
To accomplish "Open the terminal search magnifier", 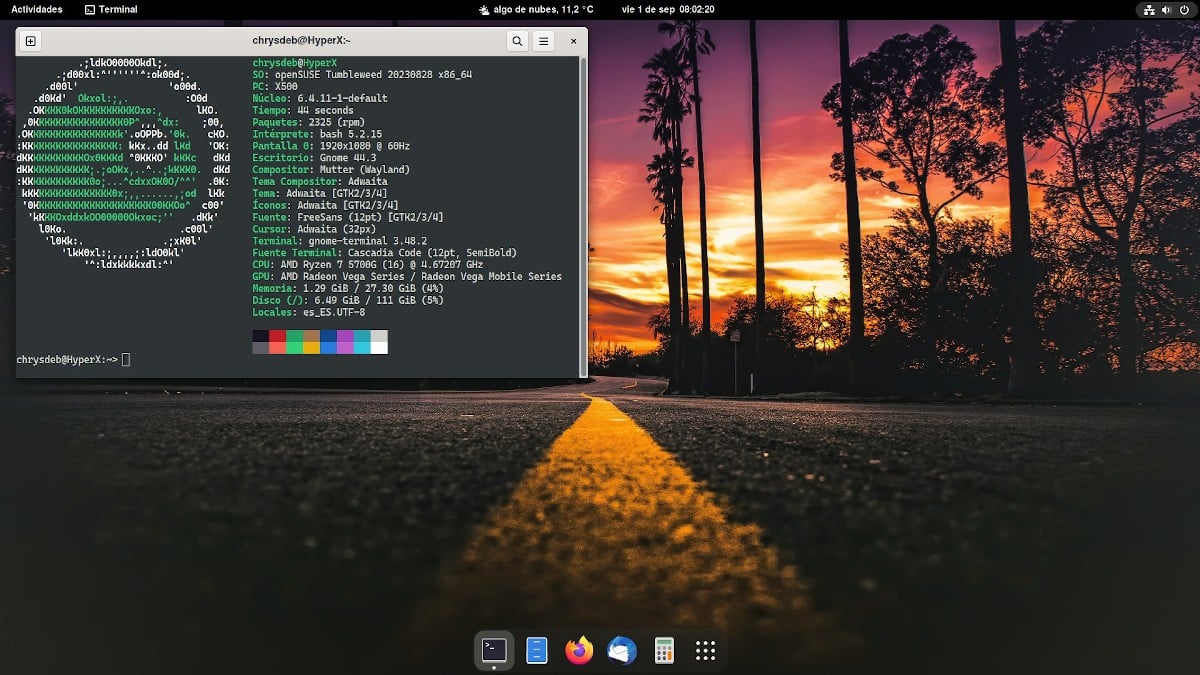I will [x=517, y=41].
